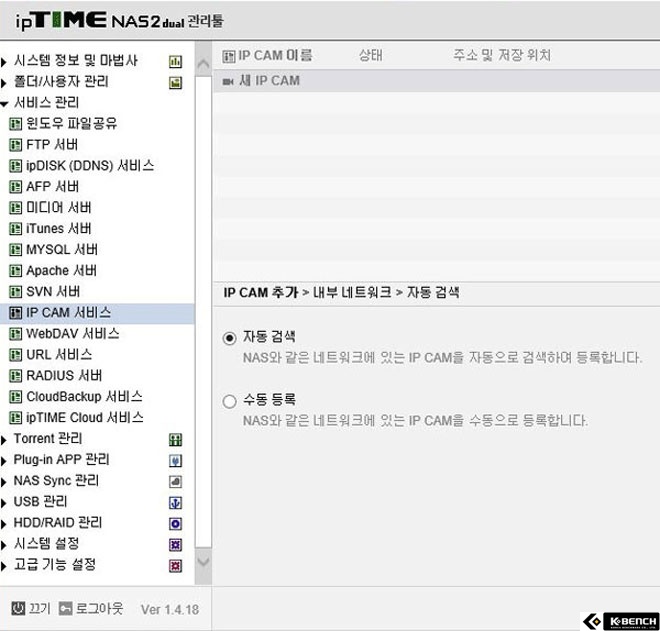Click the icon left of WebDAV 서비스
The image size is (660, 631).
click(16, 334)
